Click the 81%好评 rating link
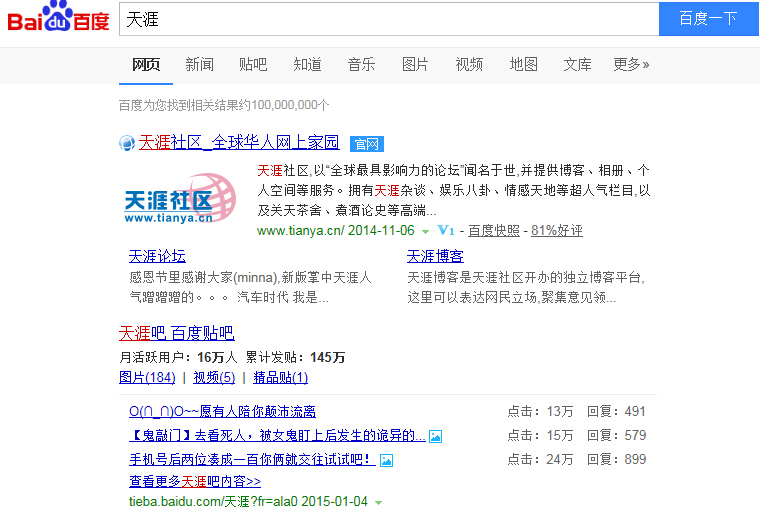Screen dimensions: 760x523 [x=556, y=231]
